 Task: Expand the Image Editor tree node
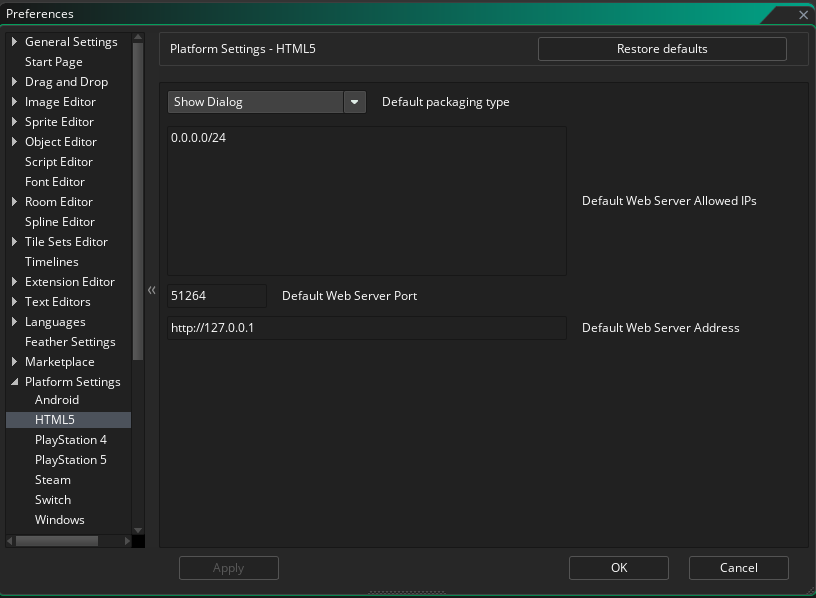click(x=14, y=102)
